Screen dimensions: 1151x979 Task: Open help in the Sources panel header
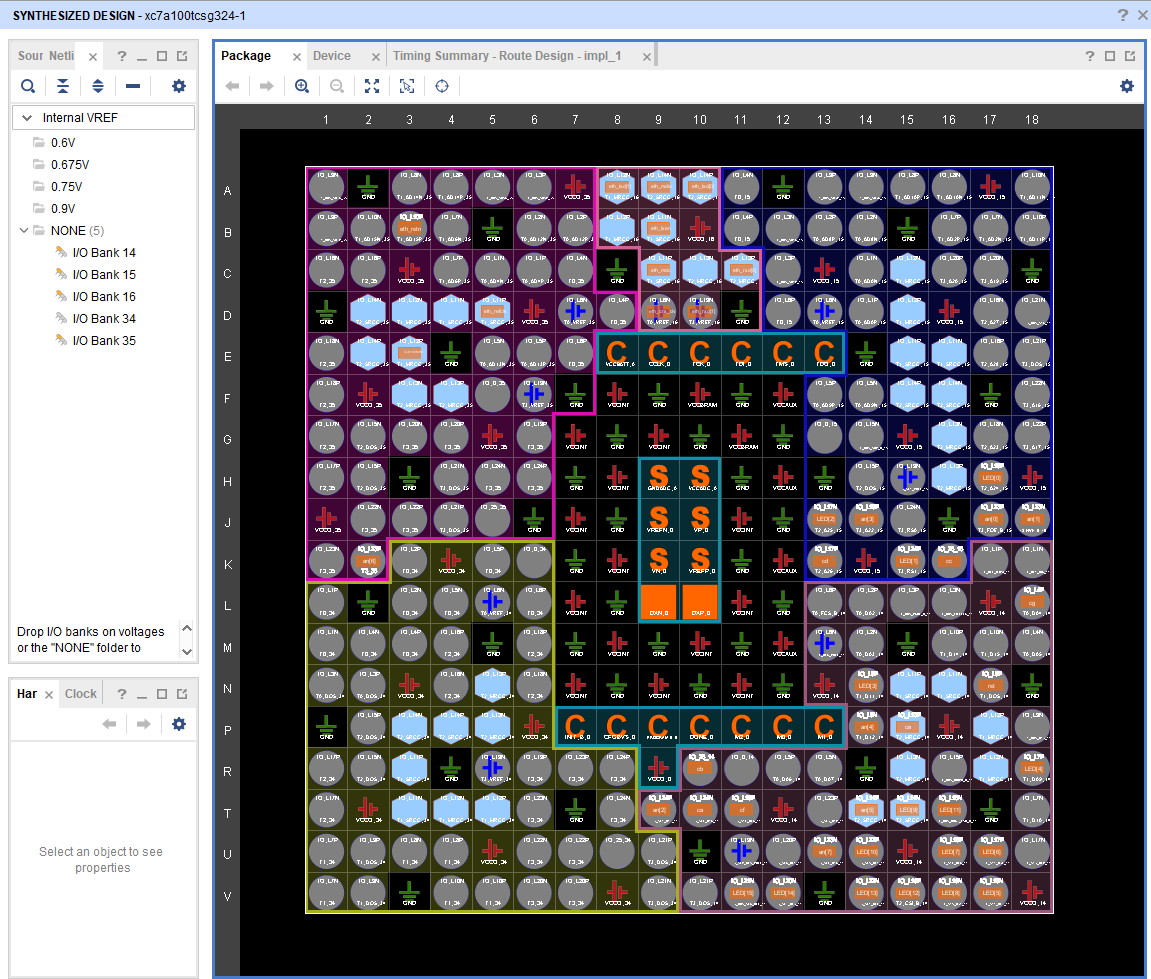(x=122, y=57)
